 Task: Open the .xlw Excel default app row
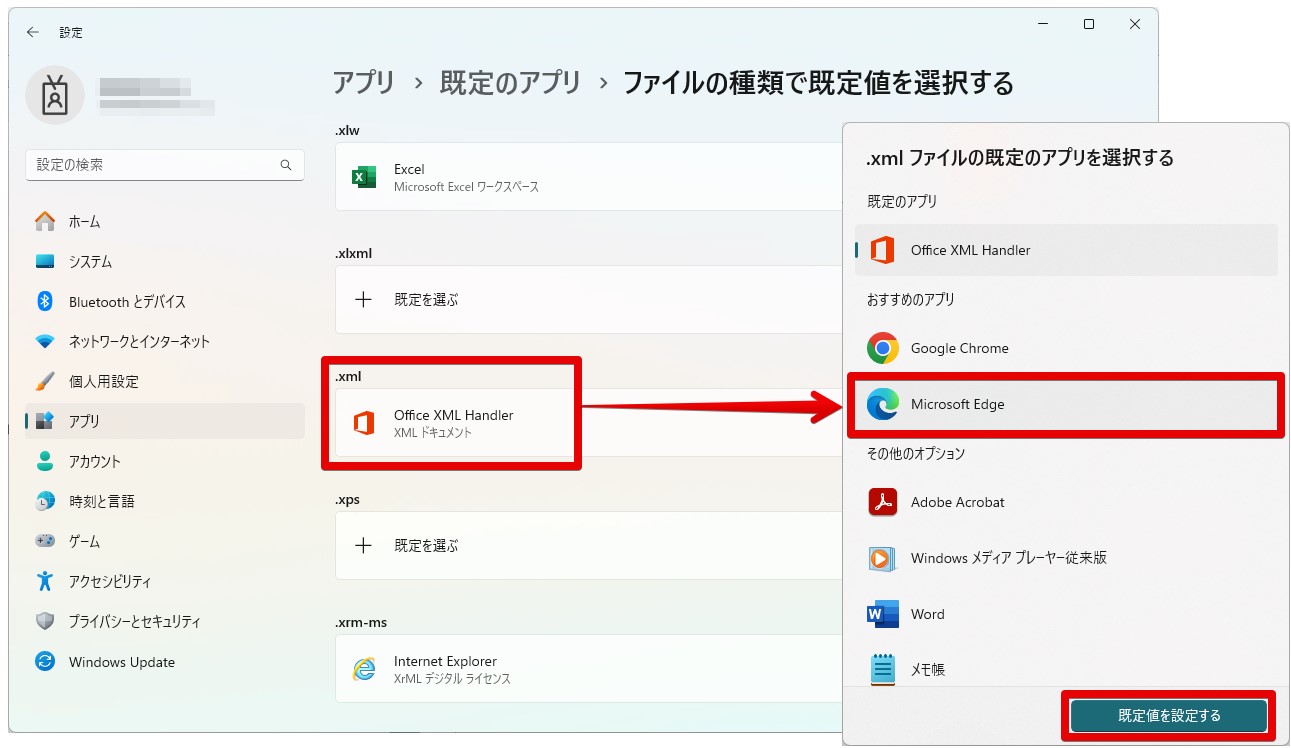pyautogui.click(x=589, y=177)
